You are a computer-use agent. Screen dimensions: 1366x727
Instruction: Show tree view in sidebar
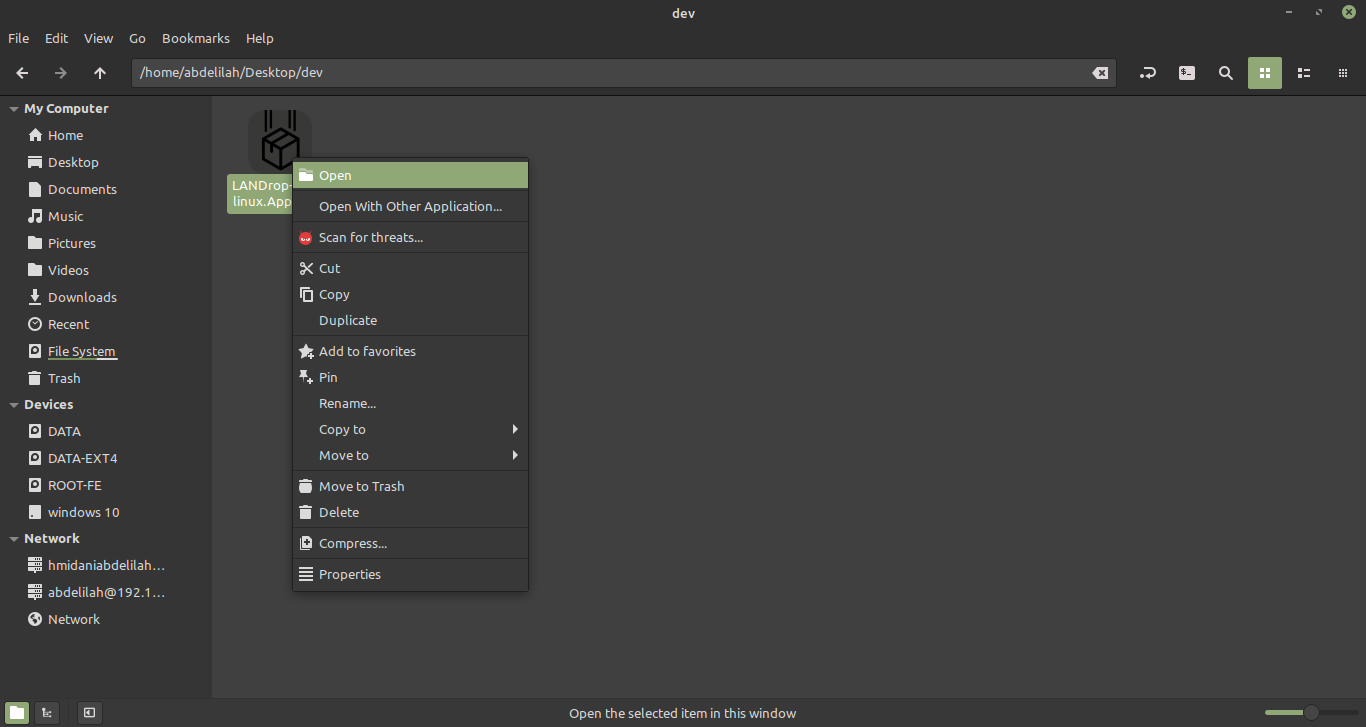47,713
